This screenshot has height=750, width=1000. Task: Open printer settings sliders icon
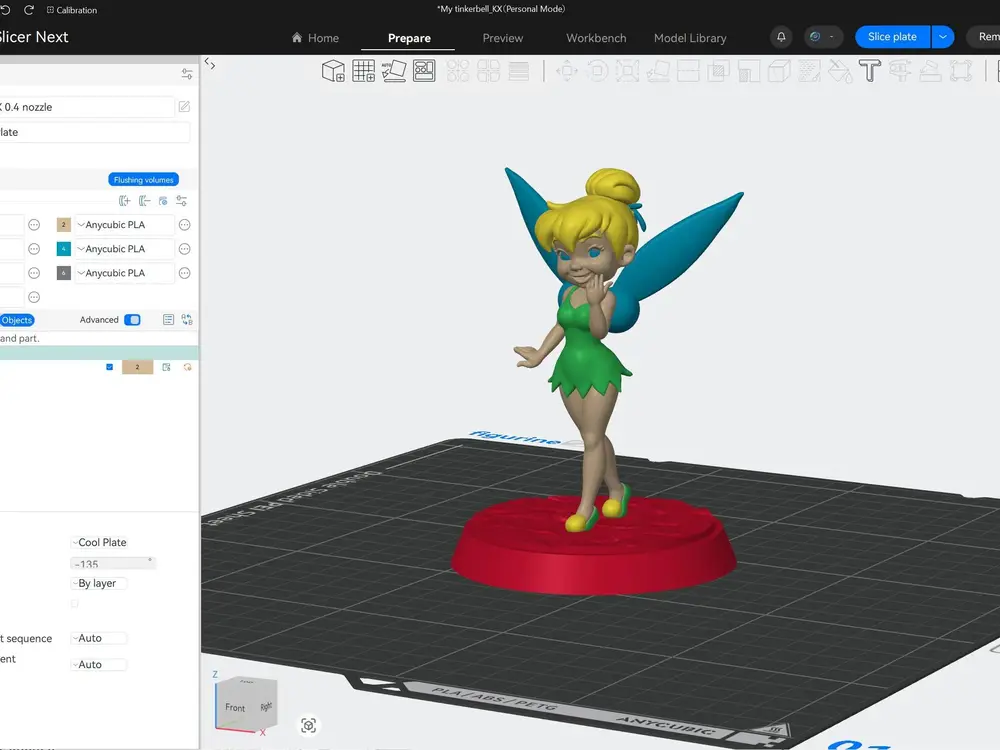click(x=187, y=74)
